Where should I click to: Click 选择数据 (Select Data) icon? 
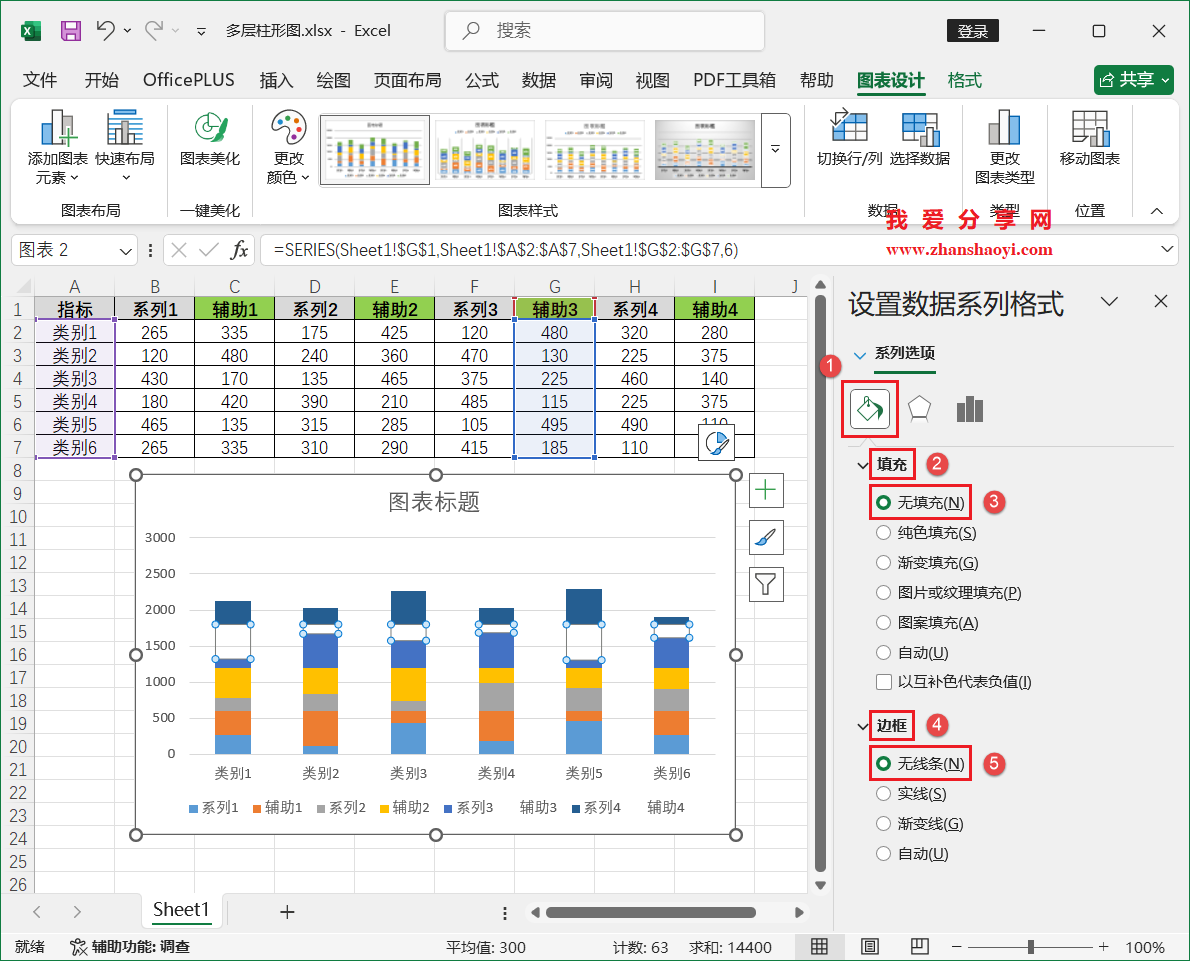(920, 139)
